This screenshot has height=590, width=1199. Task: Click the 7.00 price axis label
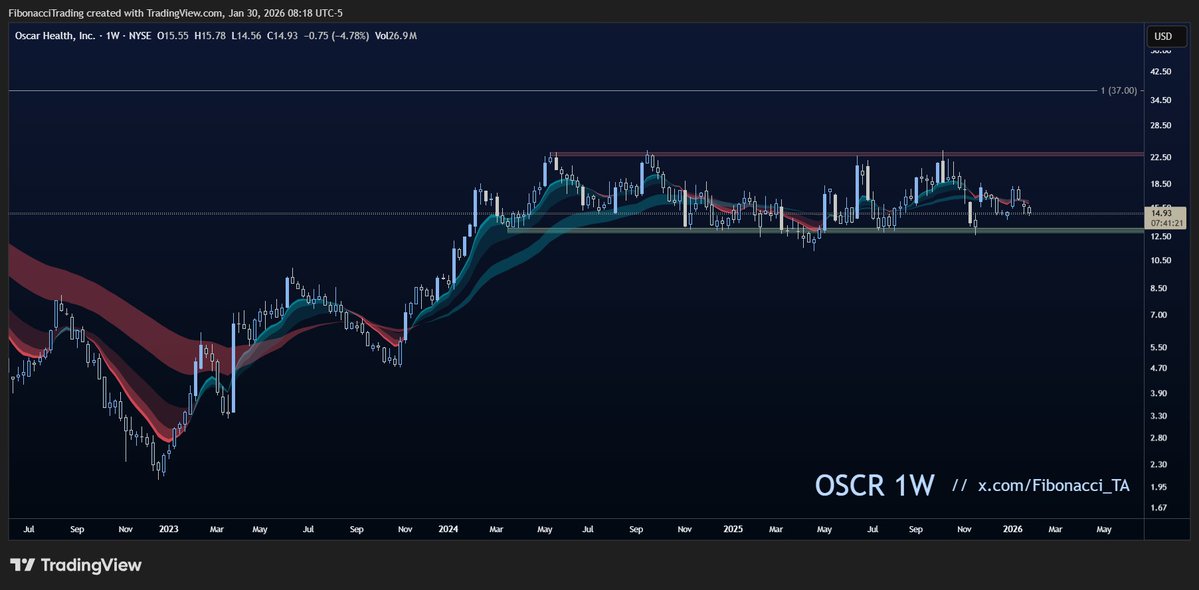tap(1160, 315)
